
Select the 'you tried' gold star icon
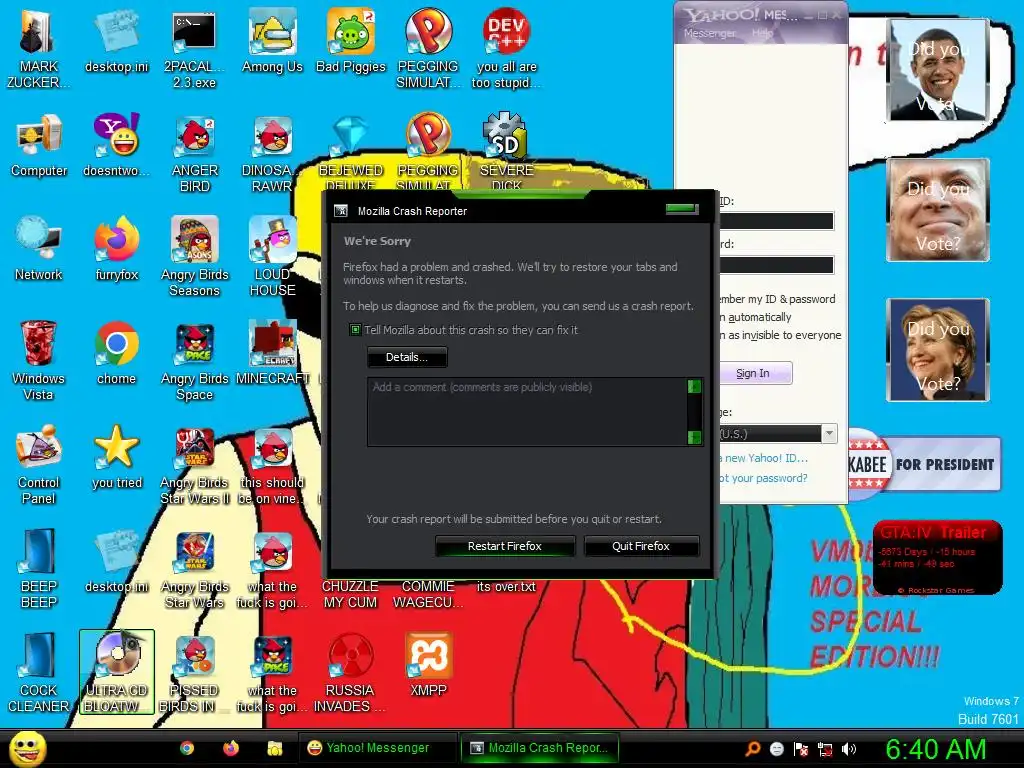pyautogui.click(x=116, y=456)
